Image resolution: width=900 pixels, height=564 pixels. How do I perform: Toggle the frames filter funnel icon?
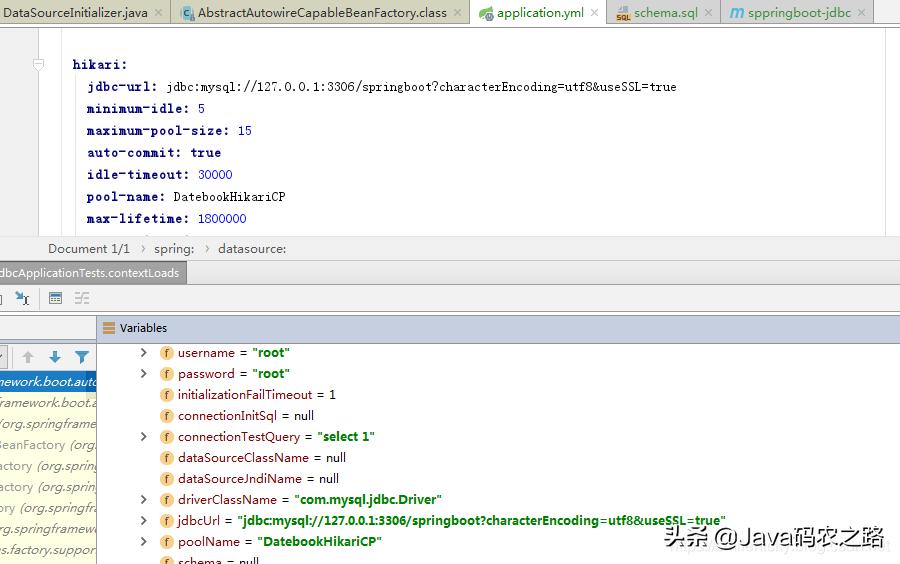click(x=82, y=357)
